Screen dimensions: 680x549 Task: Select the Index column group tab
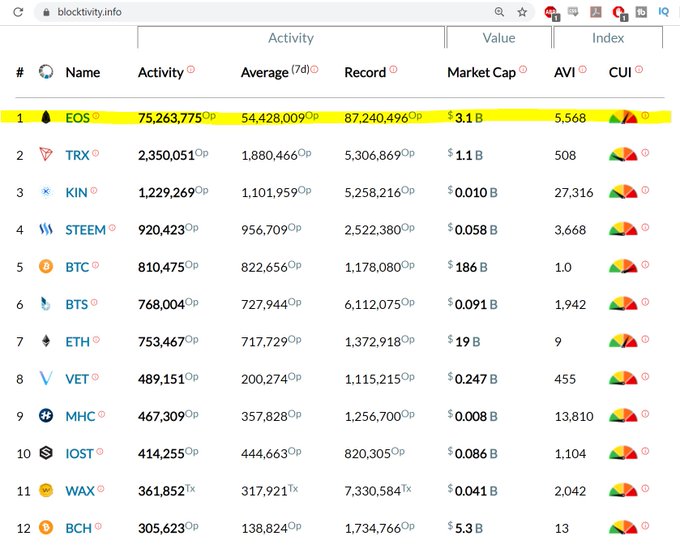608,38
